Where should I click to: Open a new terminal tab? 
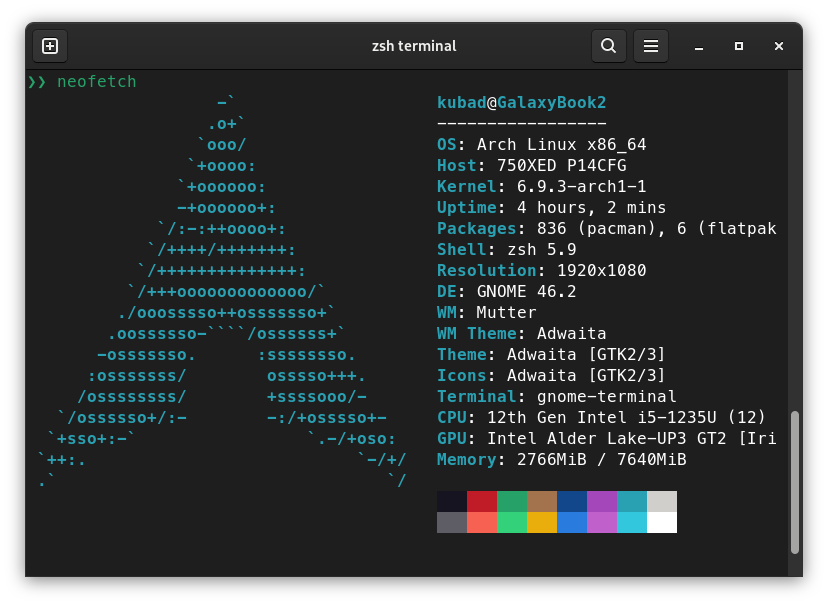click(50, 46)
